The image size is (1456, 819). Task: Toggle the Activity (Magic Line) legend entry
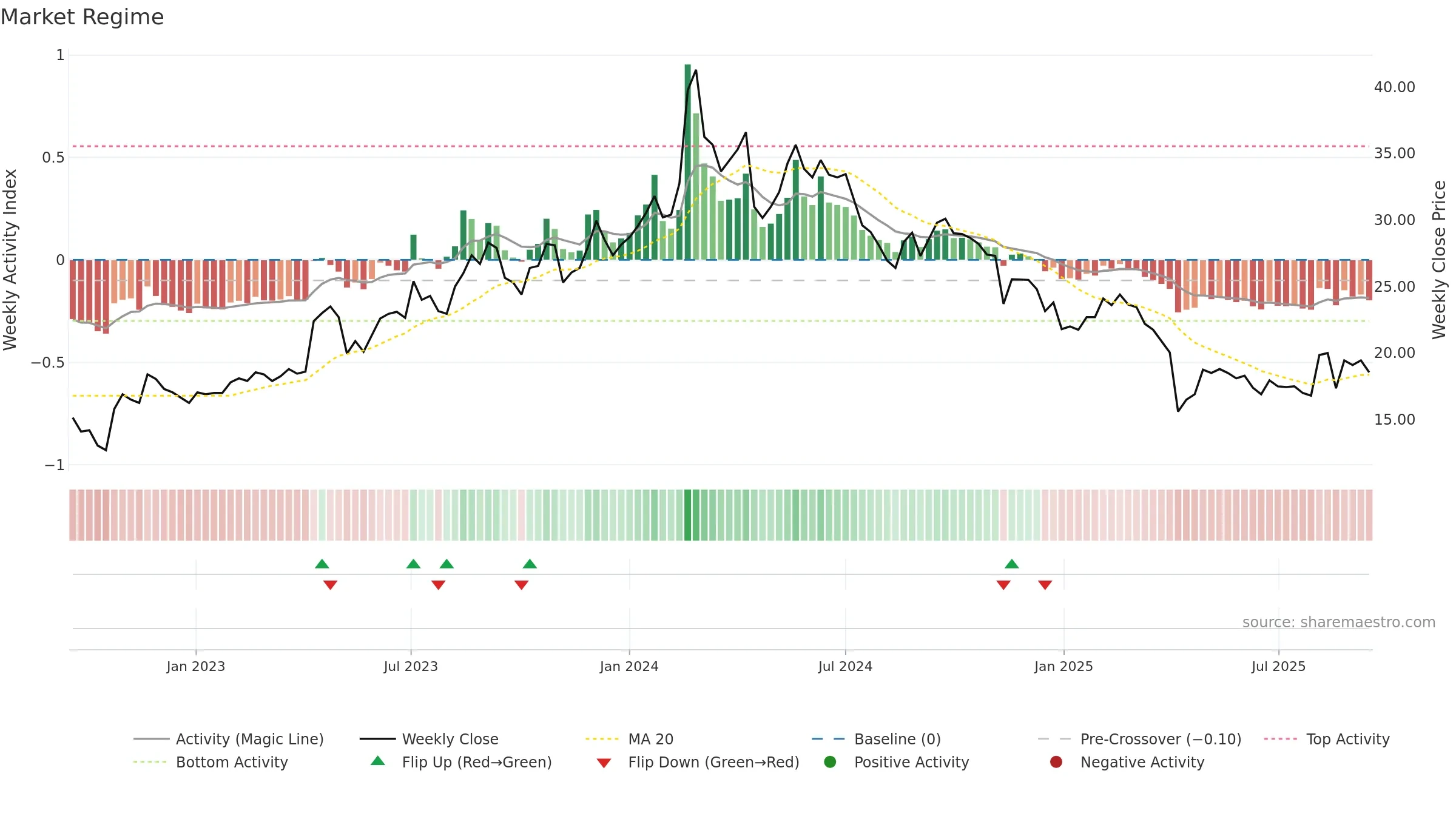[x=229, y=739]
